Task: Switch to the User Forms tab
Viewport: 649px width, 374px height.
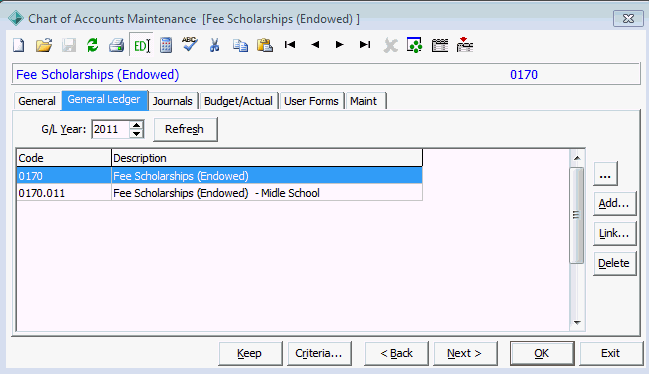Action: (311, 101)
